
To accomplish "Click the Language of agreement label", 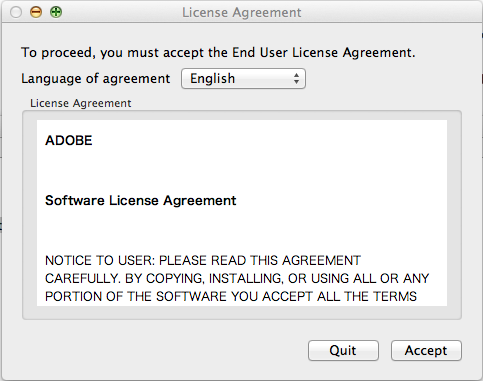I will pos(96,79).
